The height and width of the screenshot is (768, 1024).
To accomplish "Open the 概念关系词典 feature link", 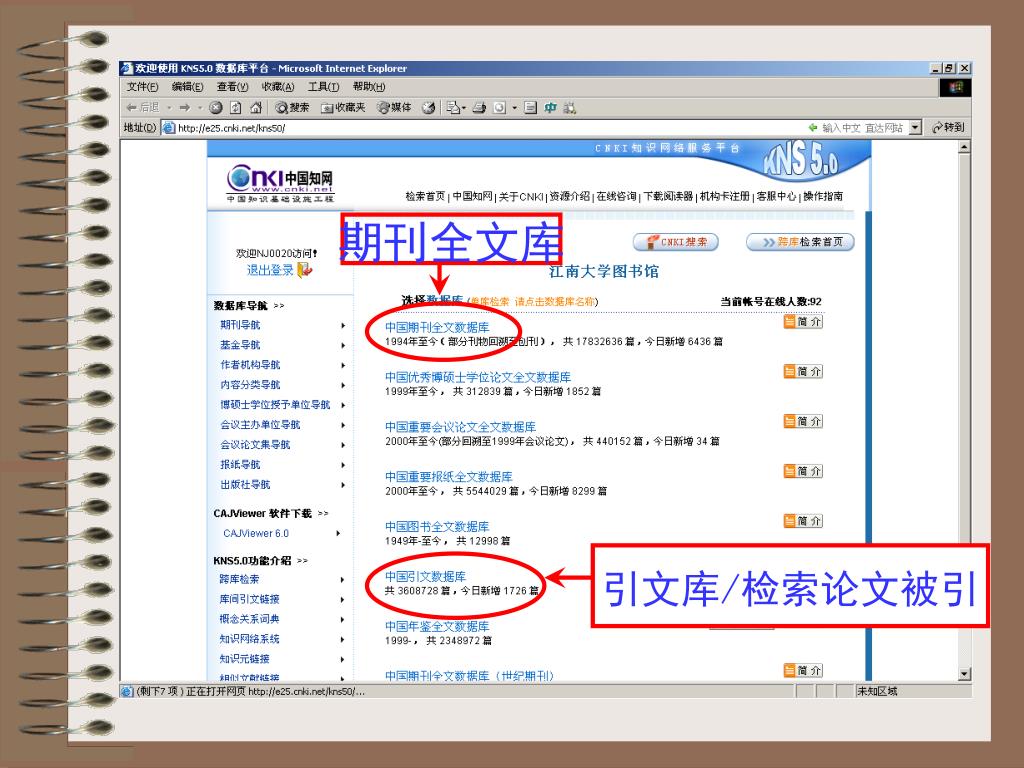I will click(x=249, y=619).
